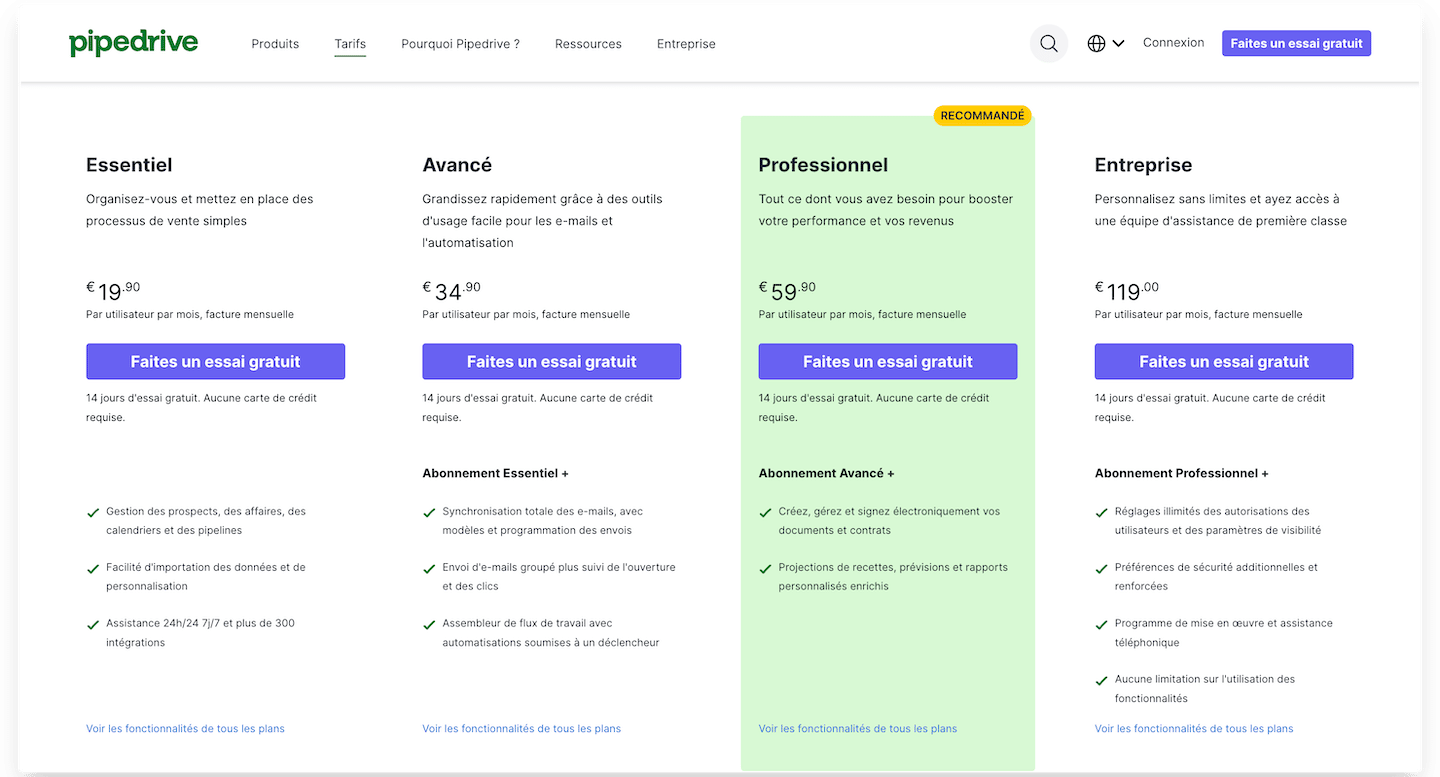This screenshot has height=777, width=1440.
Task: Click checkmark beside Aucune limitation sur l'utilisation
Action: click(x=1101, y=680)
